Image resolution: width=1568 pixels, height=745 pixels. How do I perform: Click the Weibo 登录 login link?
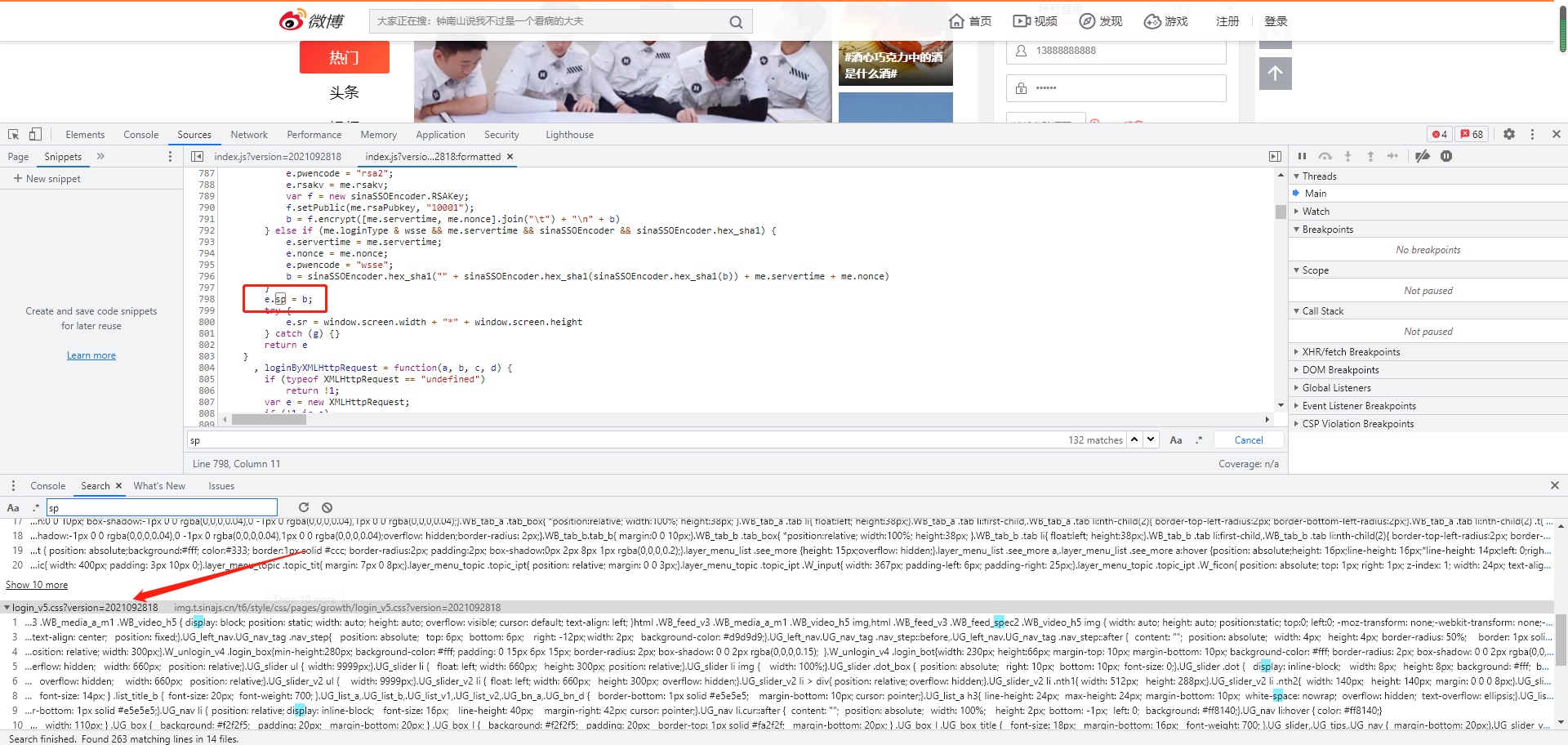tap(1276, 21)
